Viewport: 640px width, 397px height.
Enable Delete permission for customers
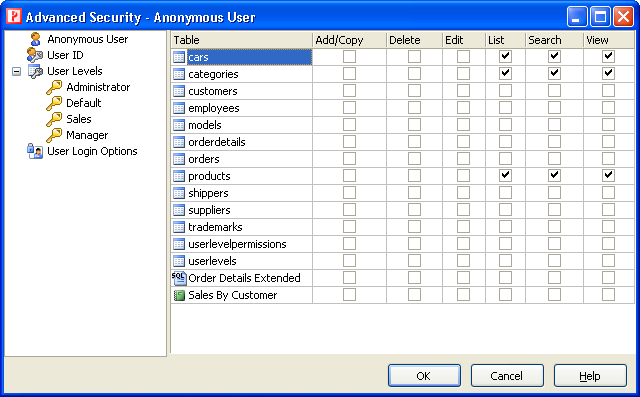[x=414, y=91]
